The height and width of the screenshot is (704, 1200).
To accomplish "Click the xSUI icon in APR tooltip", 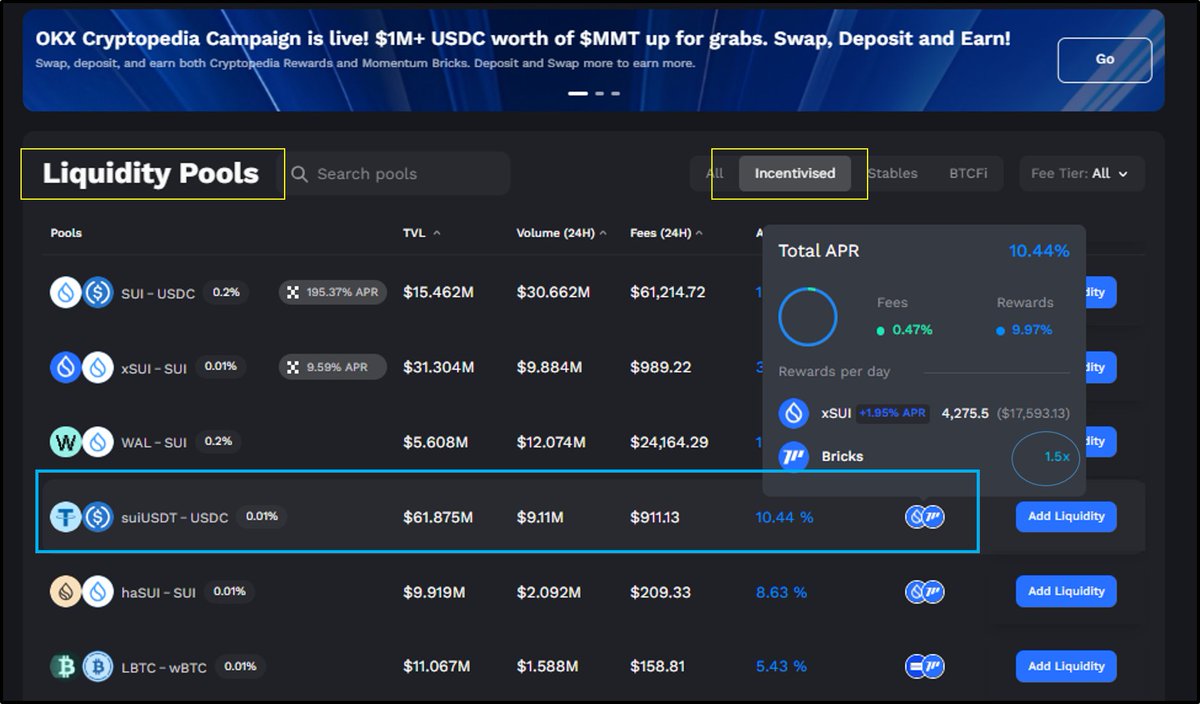I will 794,413.
